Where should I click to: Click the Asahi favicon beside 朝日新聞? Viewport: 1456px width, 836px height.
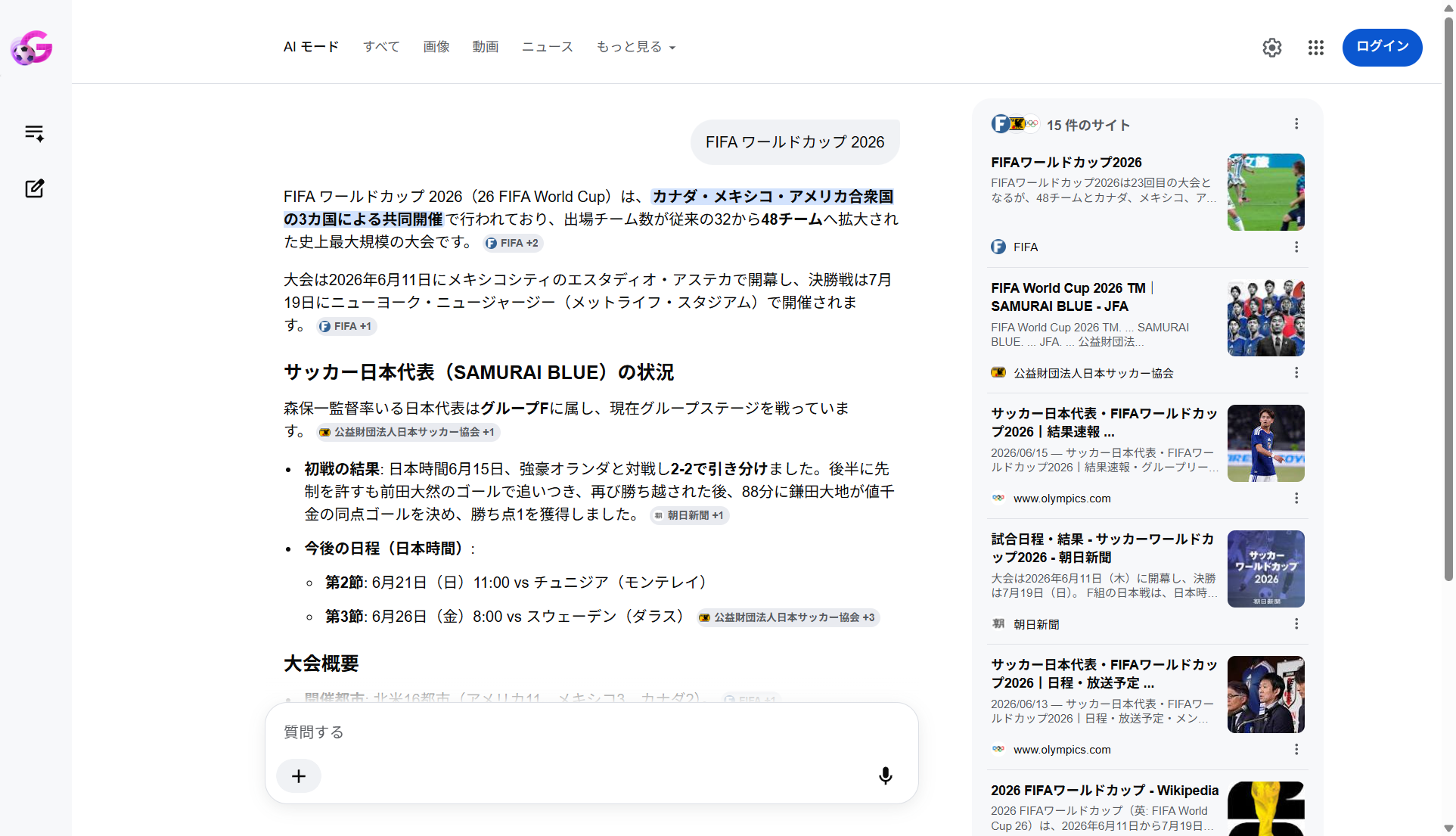click(x=998, y=624)
